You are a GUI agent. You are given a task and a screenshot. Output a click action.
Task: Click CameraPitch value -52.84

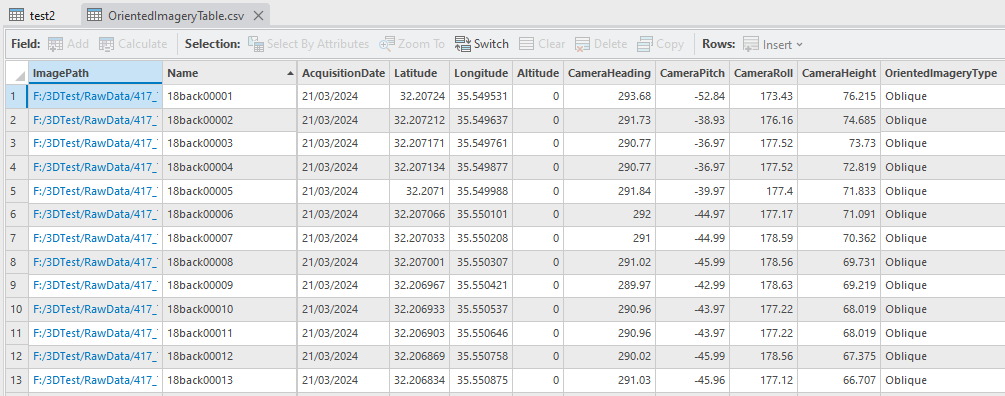[x=692, y=97]
